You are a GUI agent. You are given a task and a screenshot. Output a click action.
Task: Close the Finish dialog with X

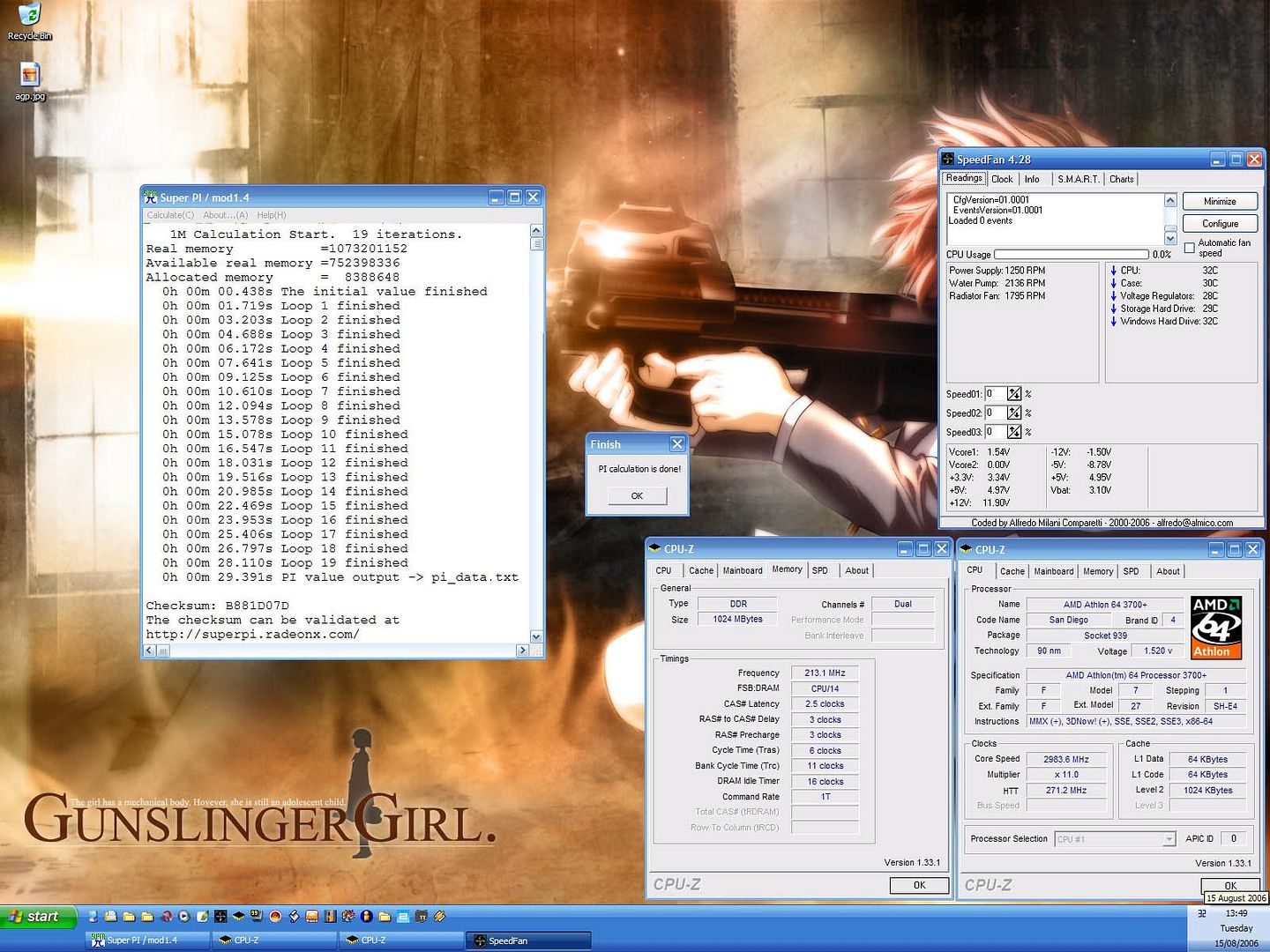pos(677,443)
